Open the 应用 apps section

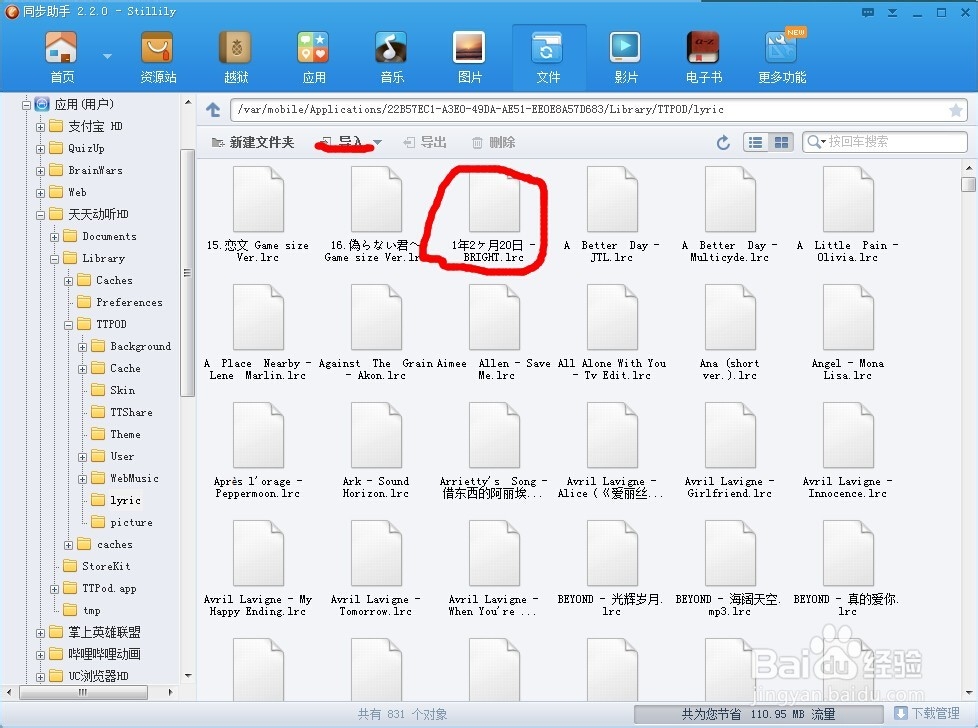pyautogui.click(x=314, y=57)
